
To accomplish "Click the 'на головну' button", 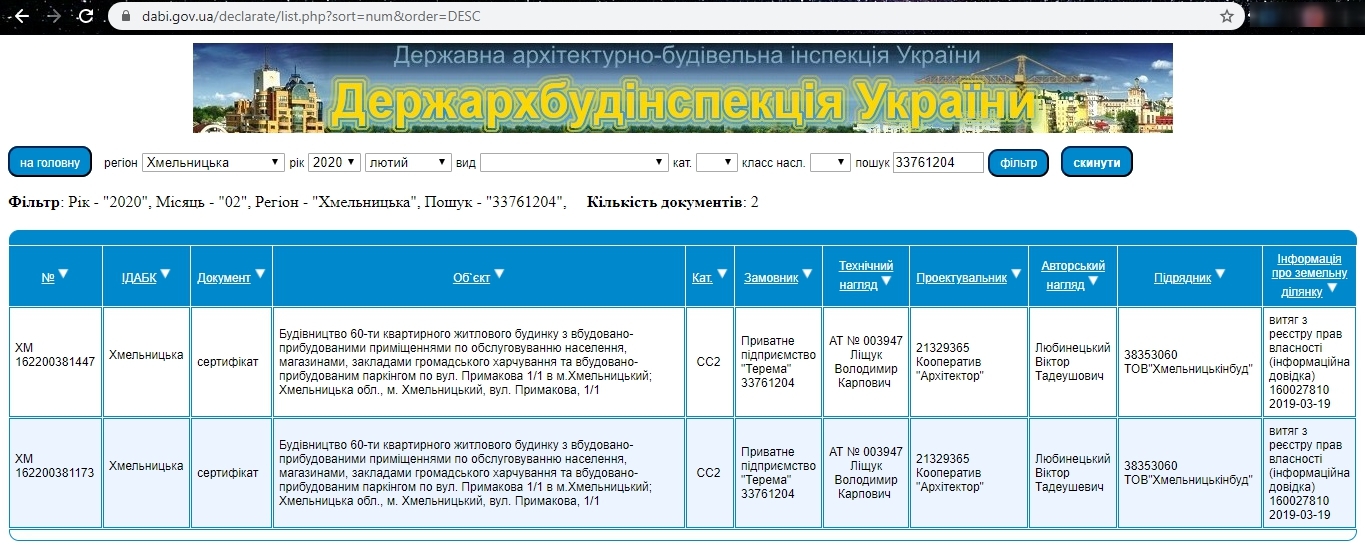I will pos(50,162).
